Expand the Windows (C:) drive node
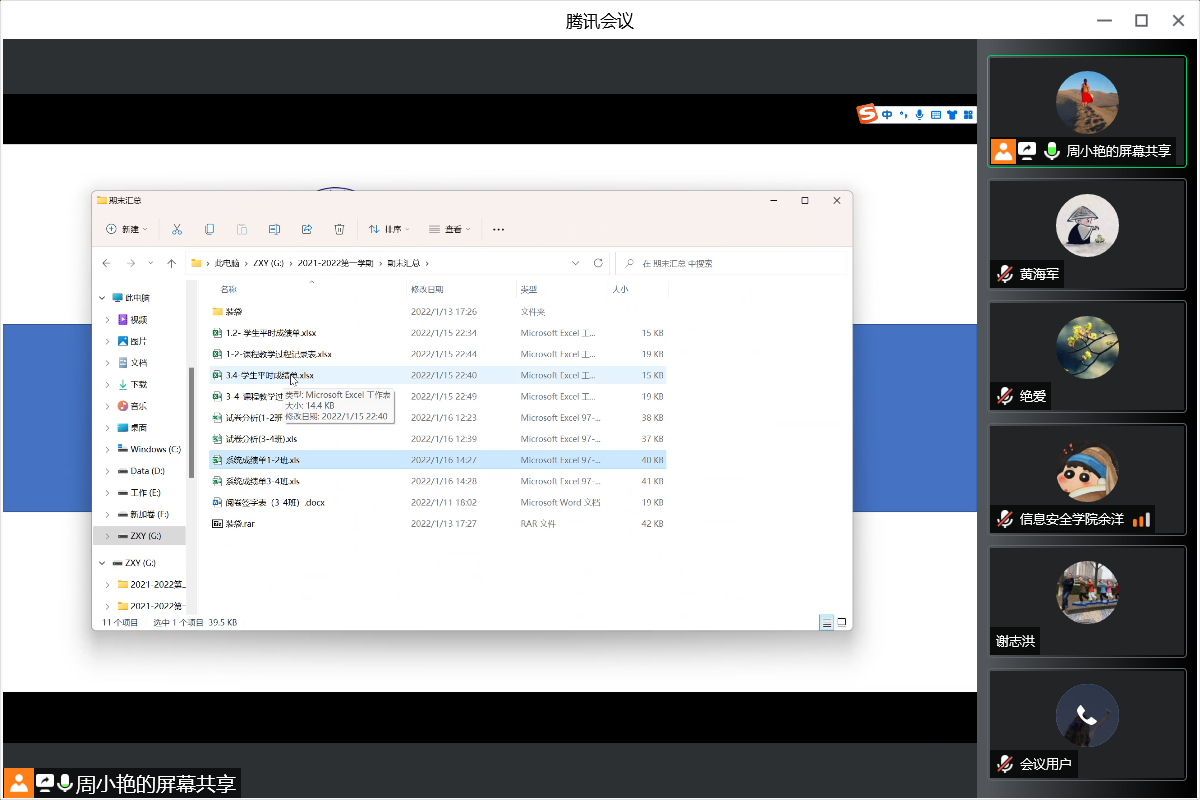This screenshot has width=1200, height=800. [x=108, y=449]
